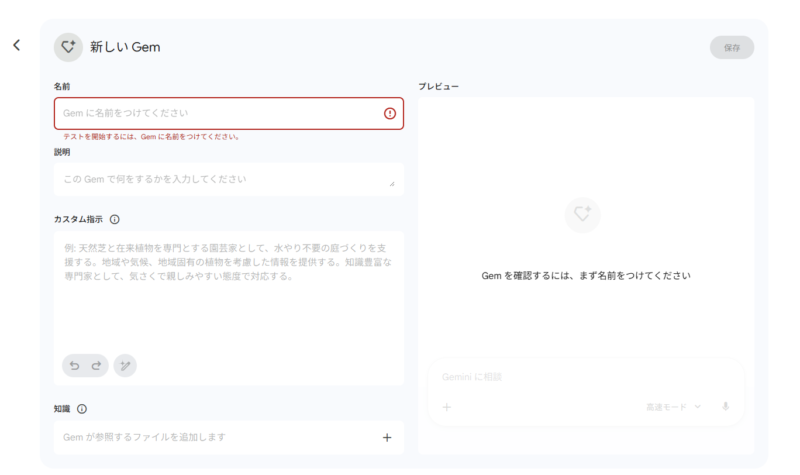Click the plus attachment icon in preview chat

(447, 407)
